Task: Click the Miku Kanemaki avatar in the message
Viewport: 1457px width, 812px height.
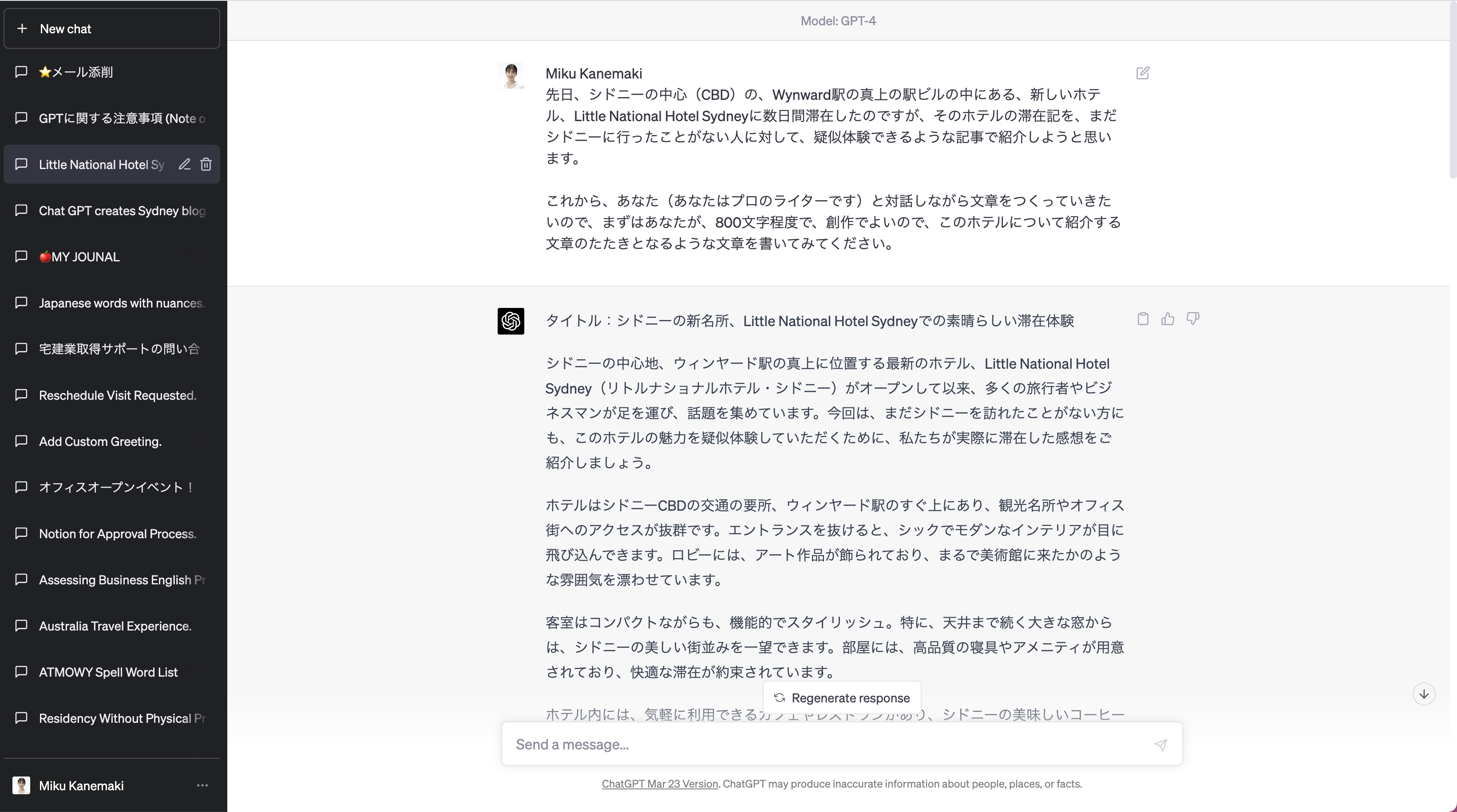Action: pos(511,75)
